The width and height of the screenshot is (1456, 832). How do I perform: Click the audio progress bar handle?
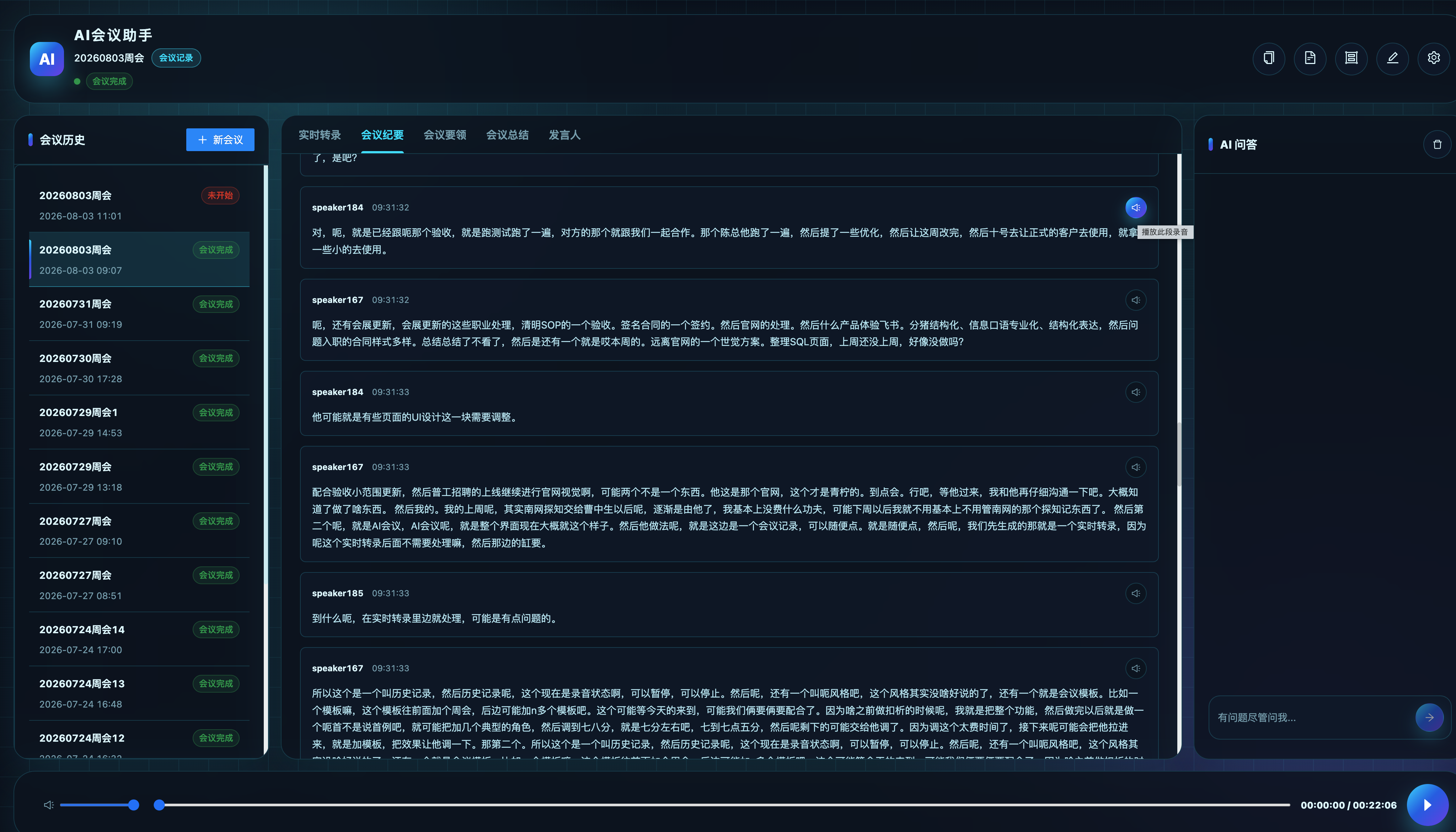point(159,805)
